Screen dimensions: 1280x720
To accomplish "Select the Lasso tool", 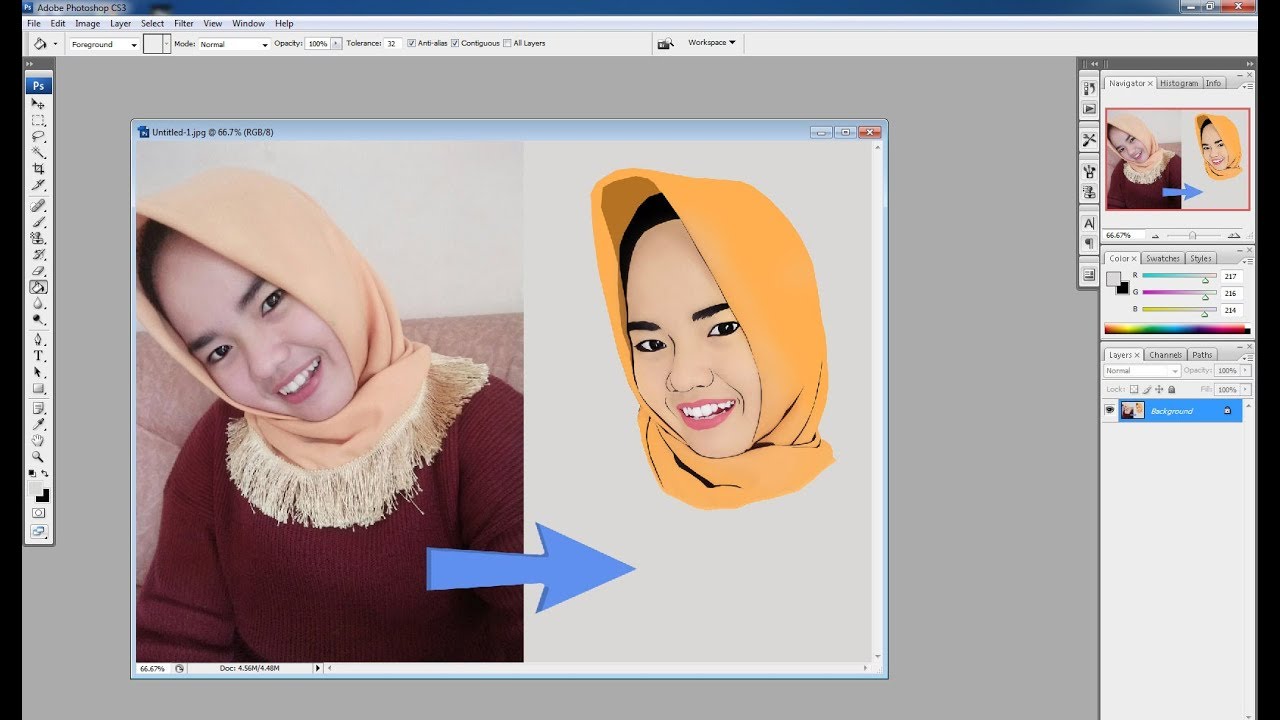I will (38, 136).
